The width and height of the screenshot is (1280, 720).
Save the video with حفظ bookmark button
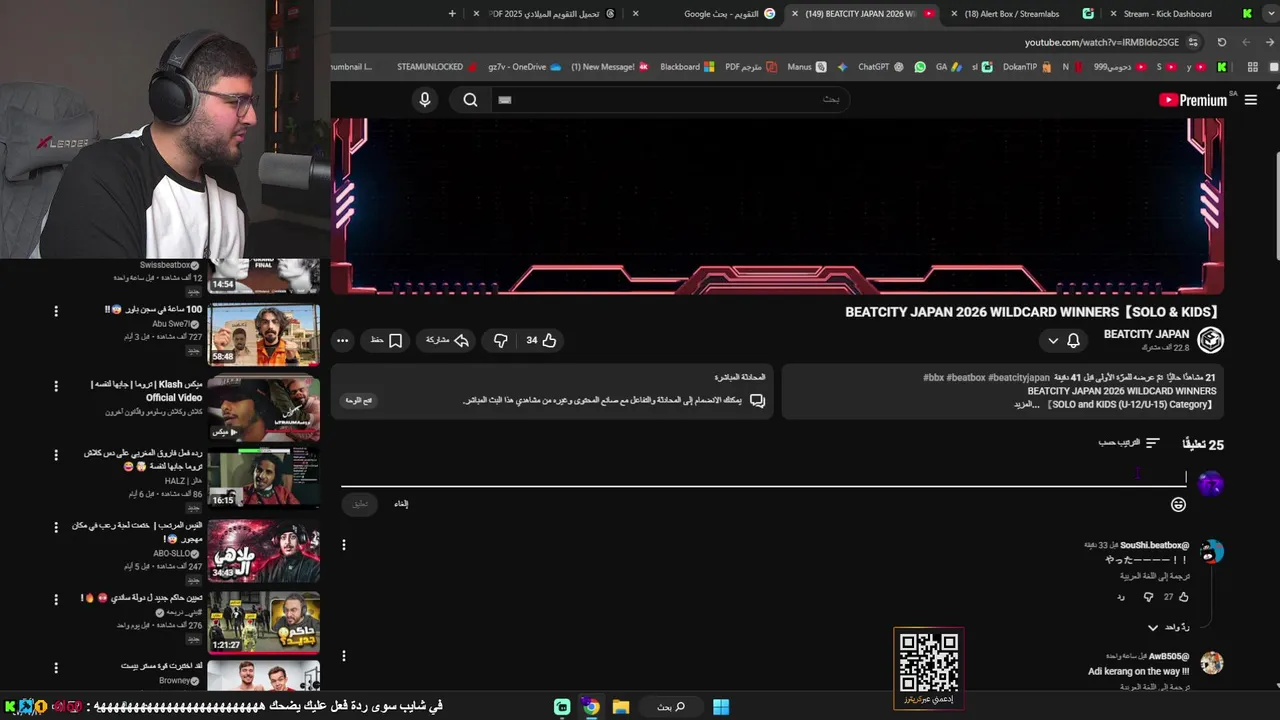pyautogui.click(x=386, y=340)
